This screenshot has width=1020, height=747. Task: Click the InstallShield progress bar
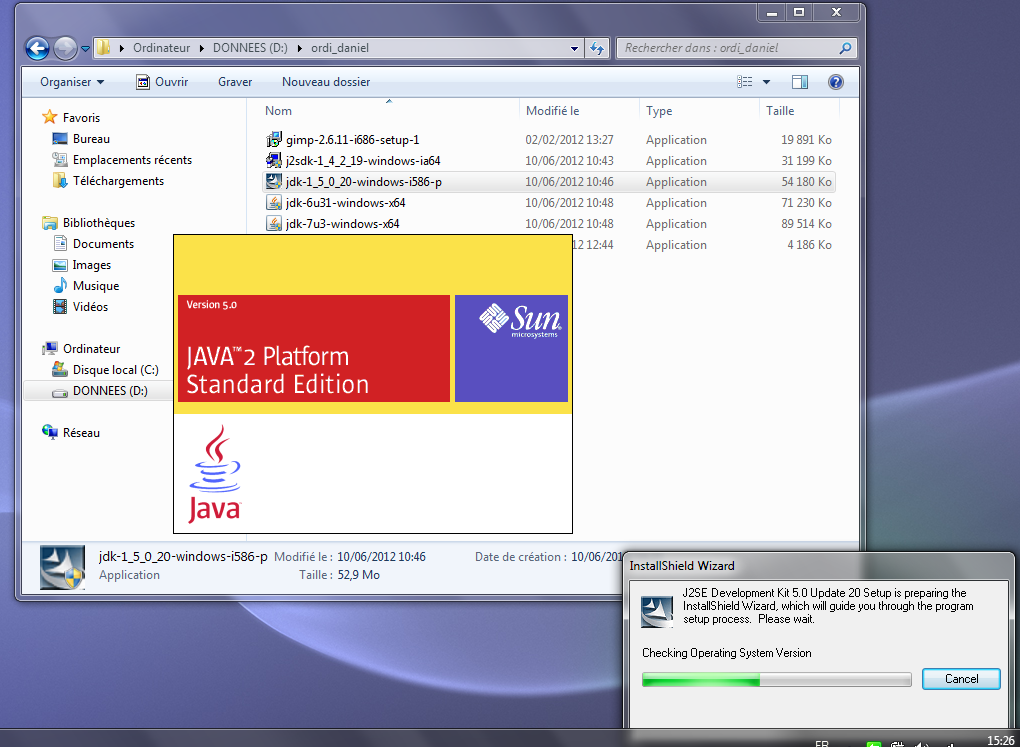click(776, 680)
